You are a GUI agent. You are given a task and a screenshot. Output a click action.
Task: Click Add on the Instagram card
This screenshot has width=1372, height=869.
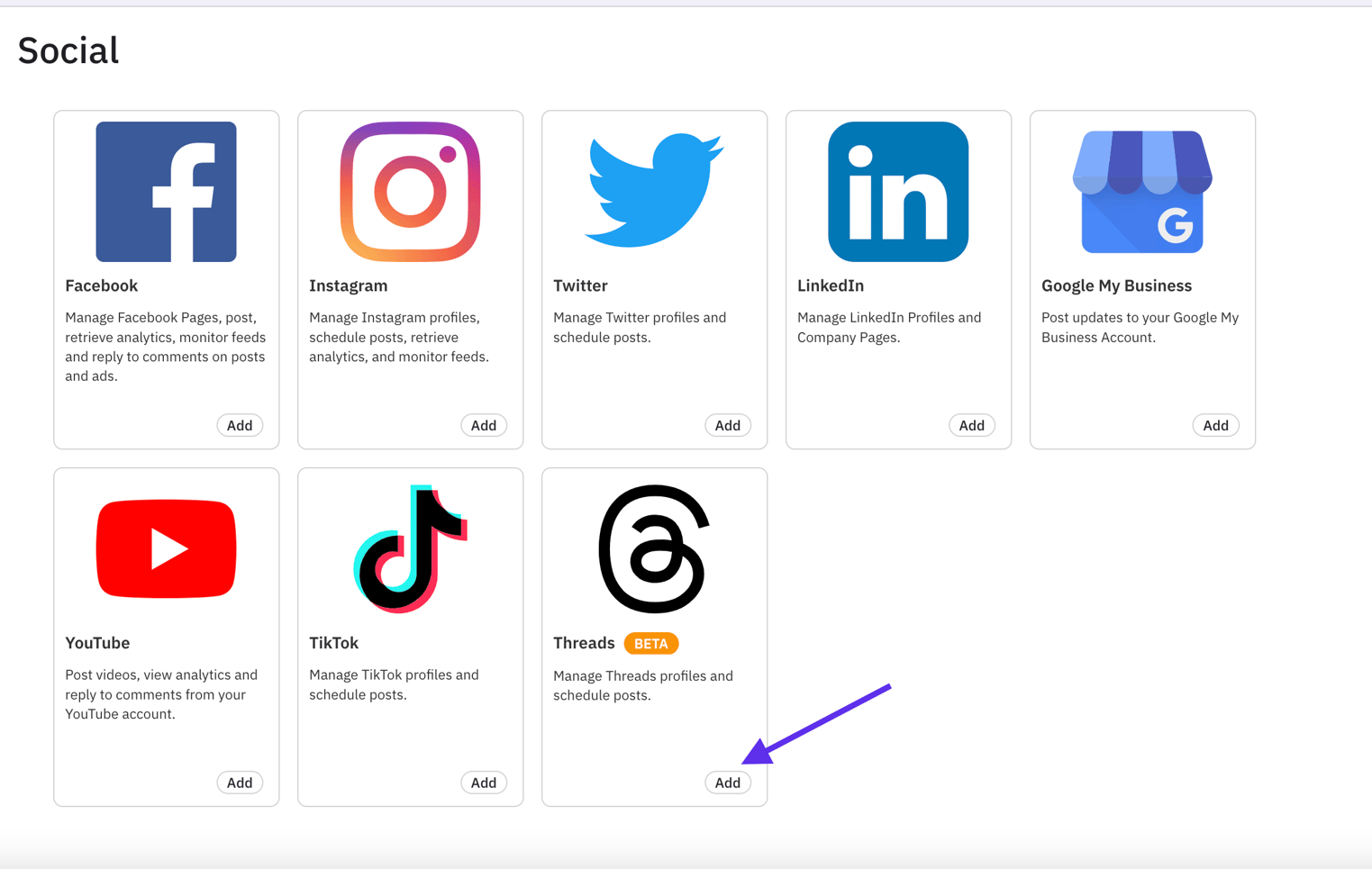pyautogui.click(x=484, y=425)
